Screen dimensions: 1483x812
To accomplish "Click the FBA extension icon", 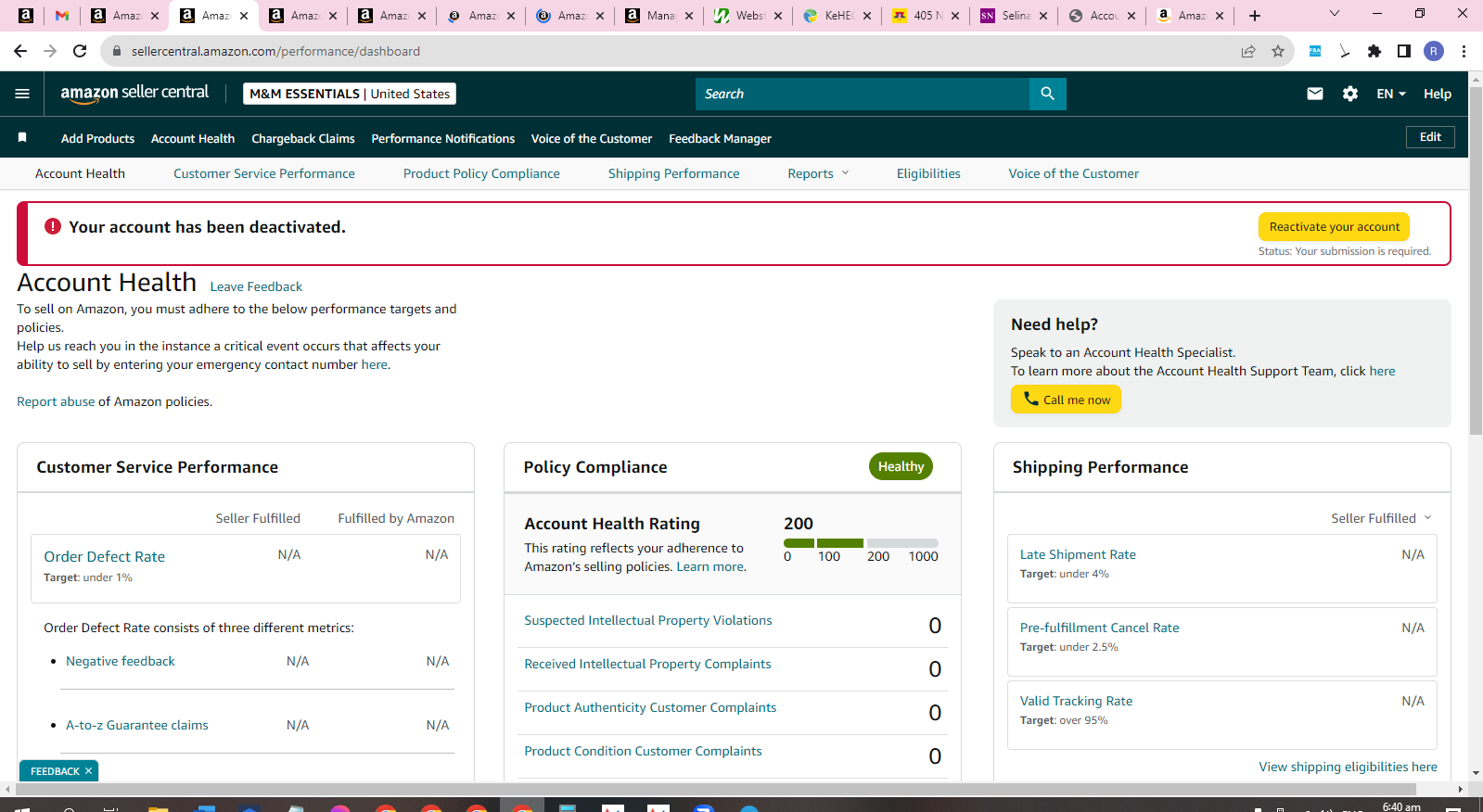I will point(1315,51).
